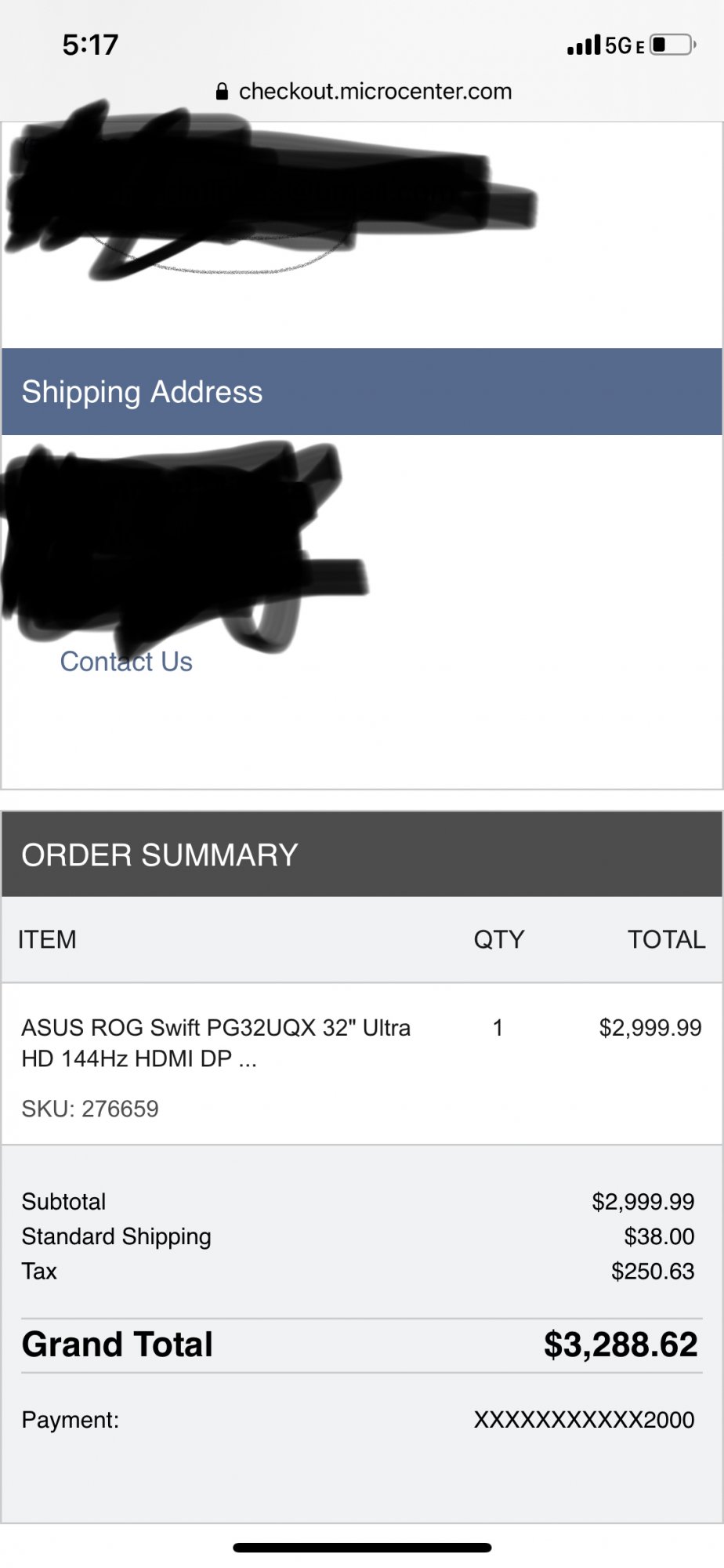Tap the SKU: 276659 text
The image size is (724, 1568).
pyautogui.click(x=90, y=1109)
